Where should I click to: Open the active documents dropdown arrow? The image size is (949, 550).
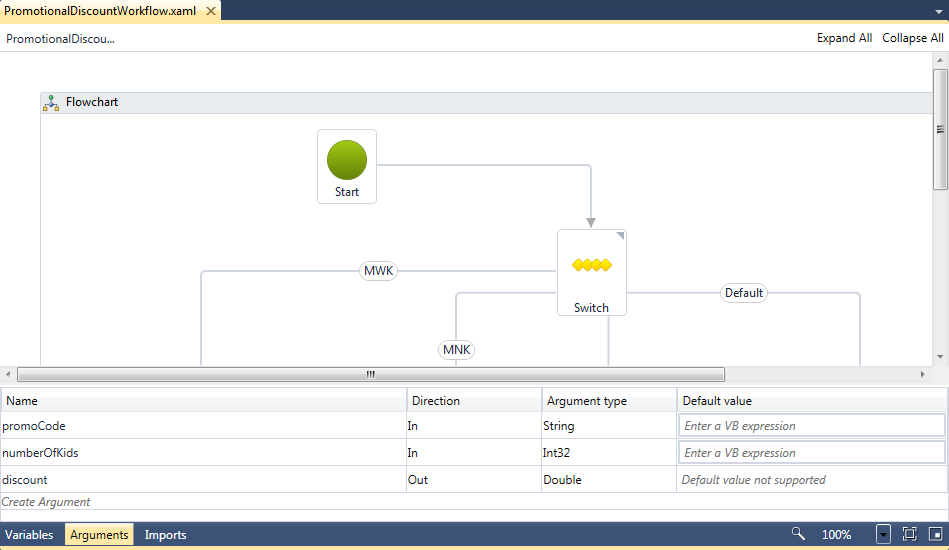(x=939, y=11)
